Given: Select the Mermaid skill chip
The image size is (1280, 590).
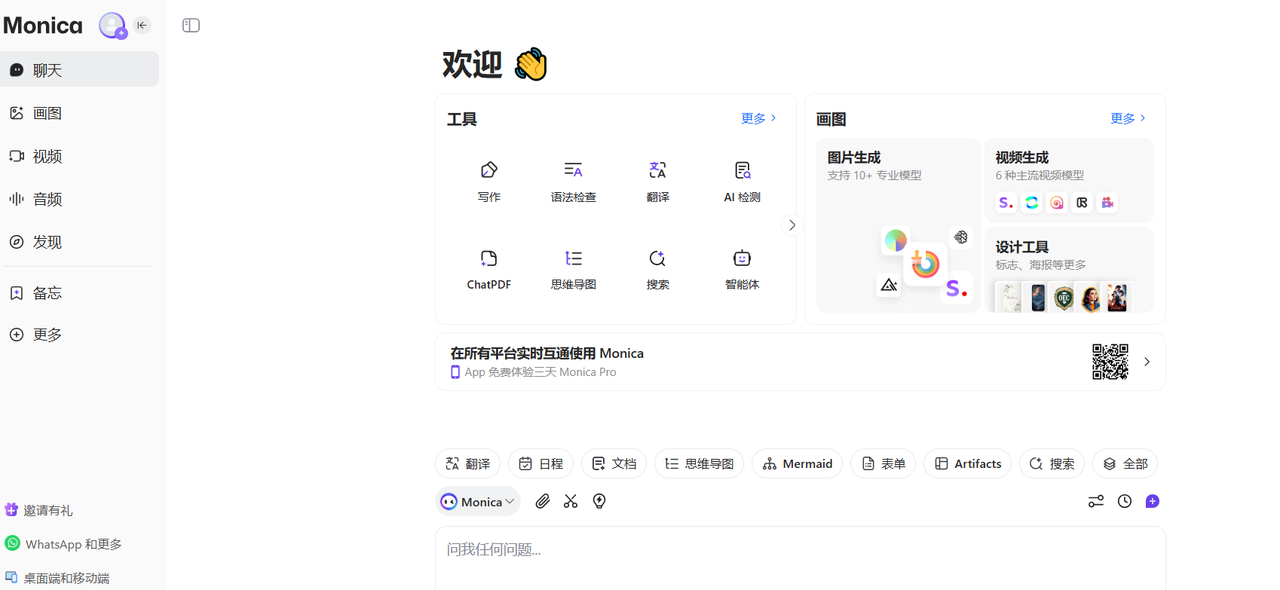Looking at the screenshot, I should tap(797, 463).
